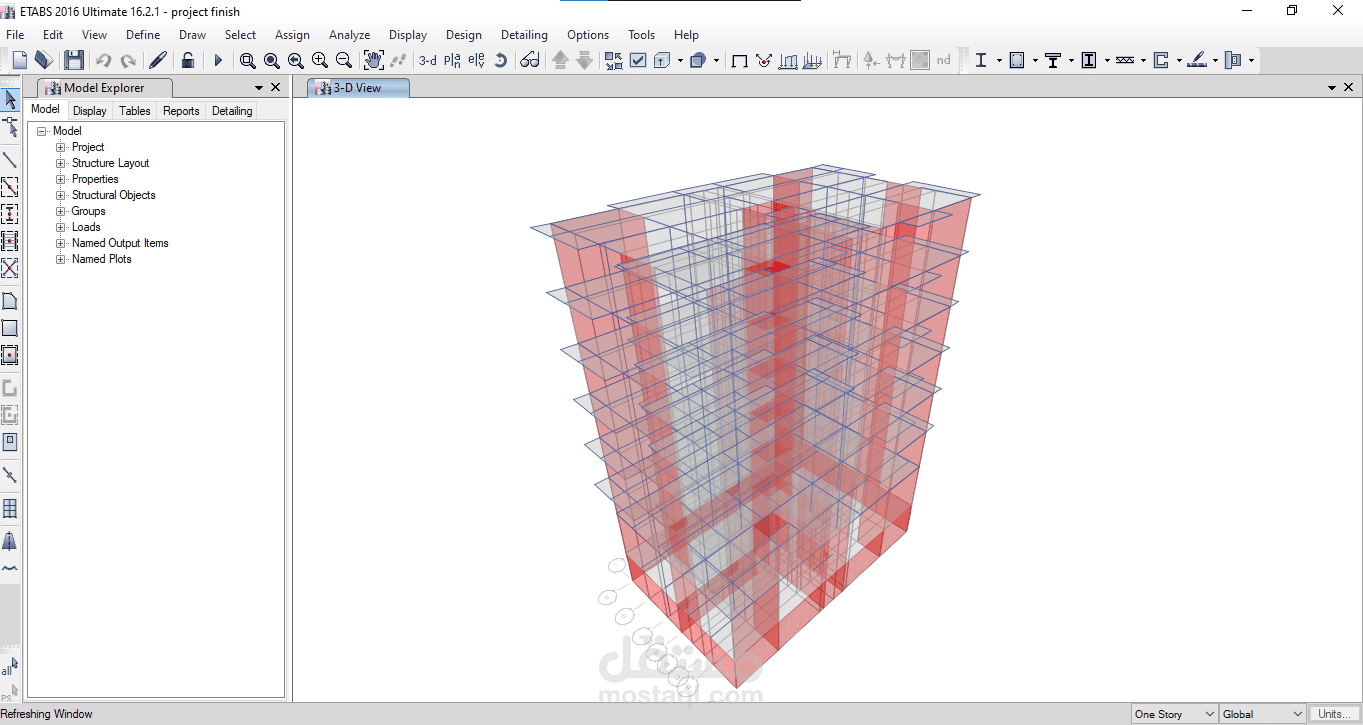Select the Draw Floor polygon tool
This screenshot has height=725, width=1363.
(x=10, y=300)
